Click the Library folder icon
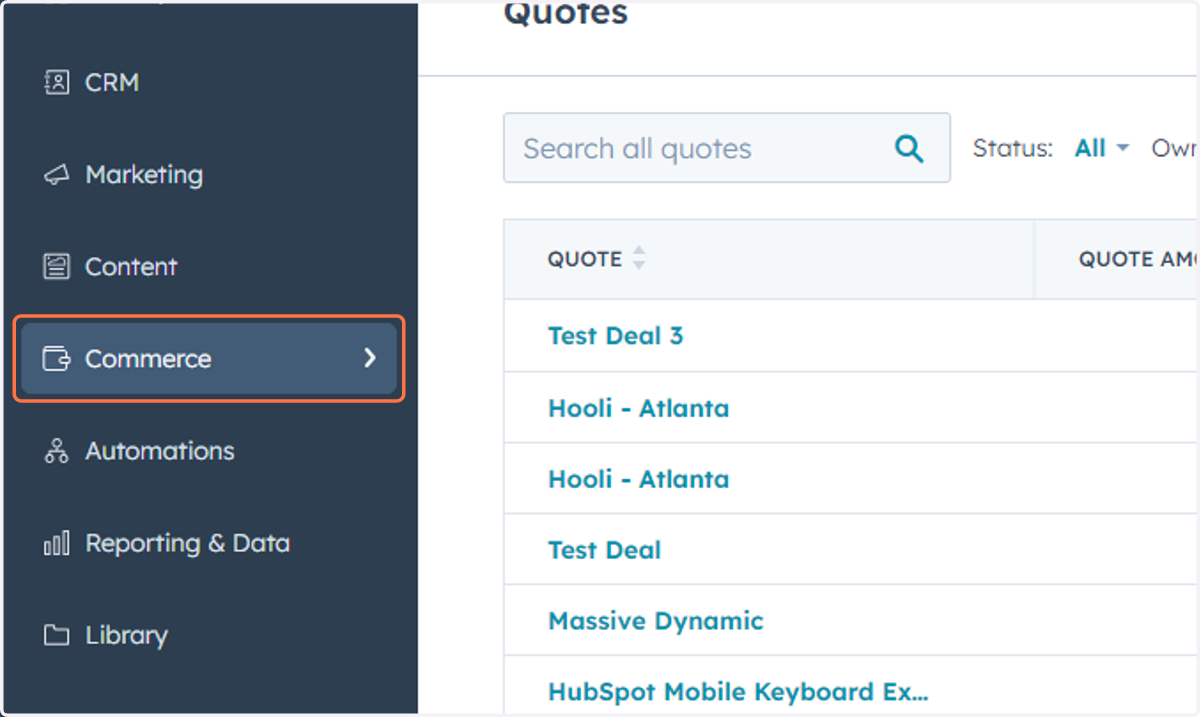This screenshot has width=1200, height=717. (57, 635)
